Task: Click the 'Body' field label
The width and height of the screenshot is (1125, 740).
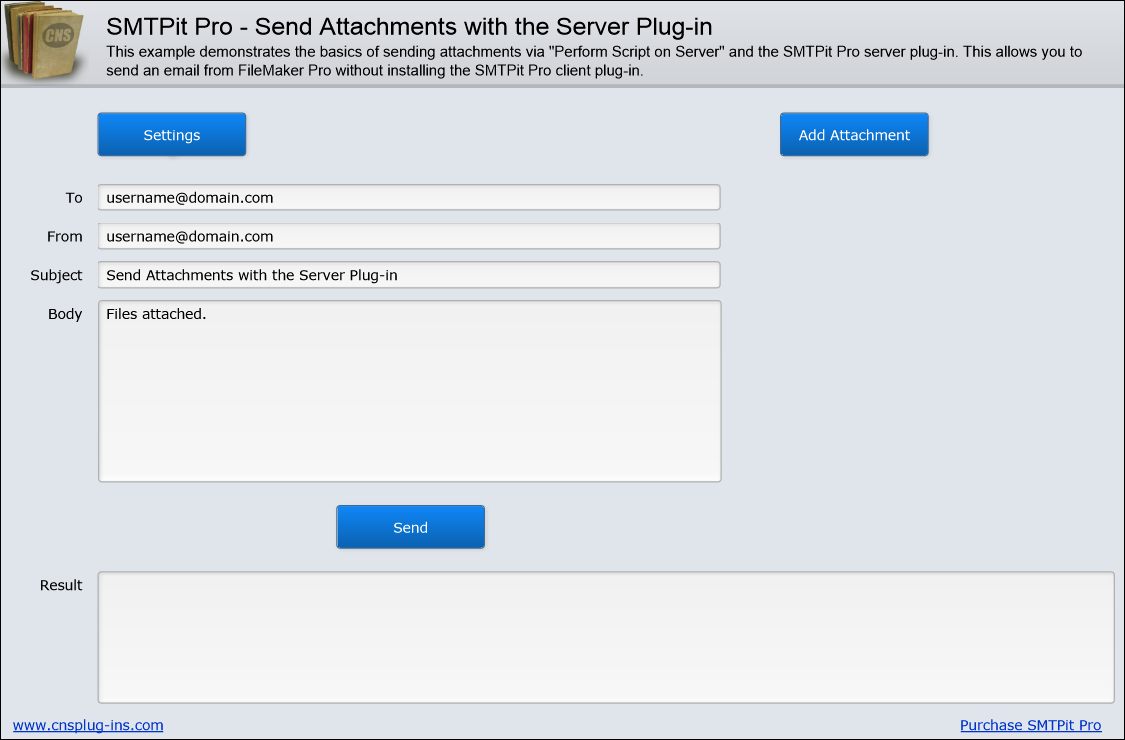Action: point(65,314)
